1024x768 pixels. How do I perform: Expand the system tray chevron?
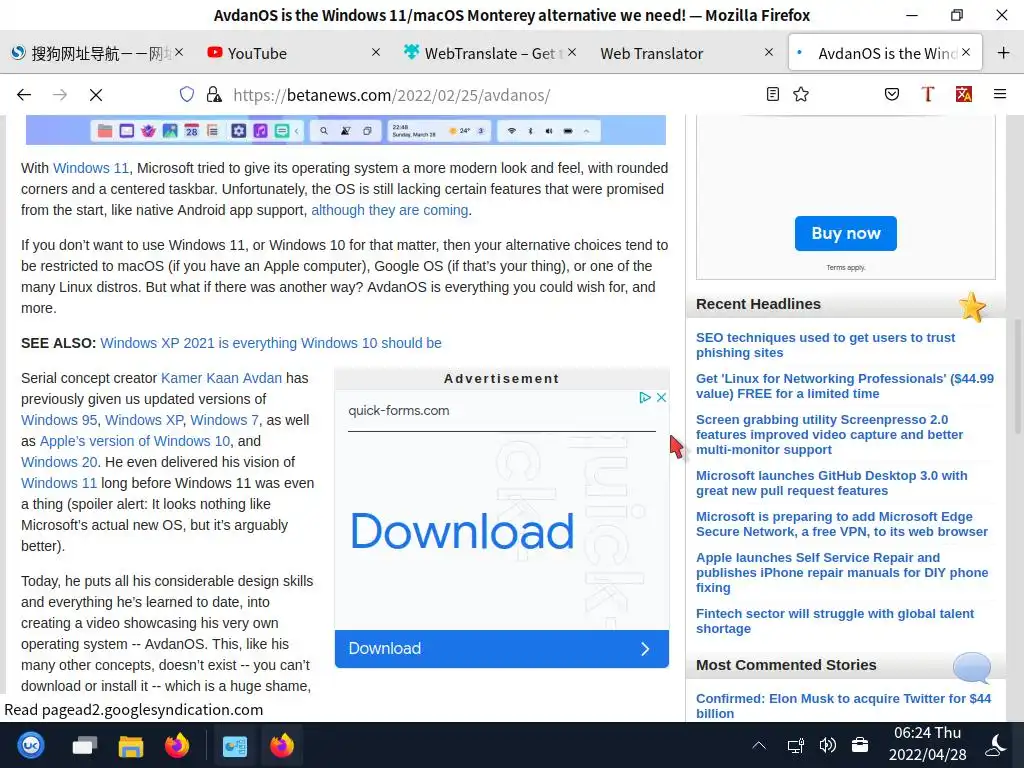click(x=759, y=745)
